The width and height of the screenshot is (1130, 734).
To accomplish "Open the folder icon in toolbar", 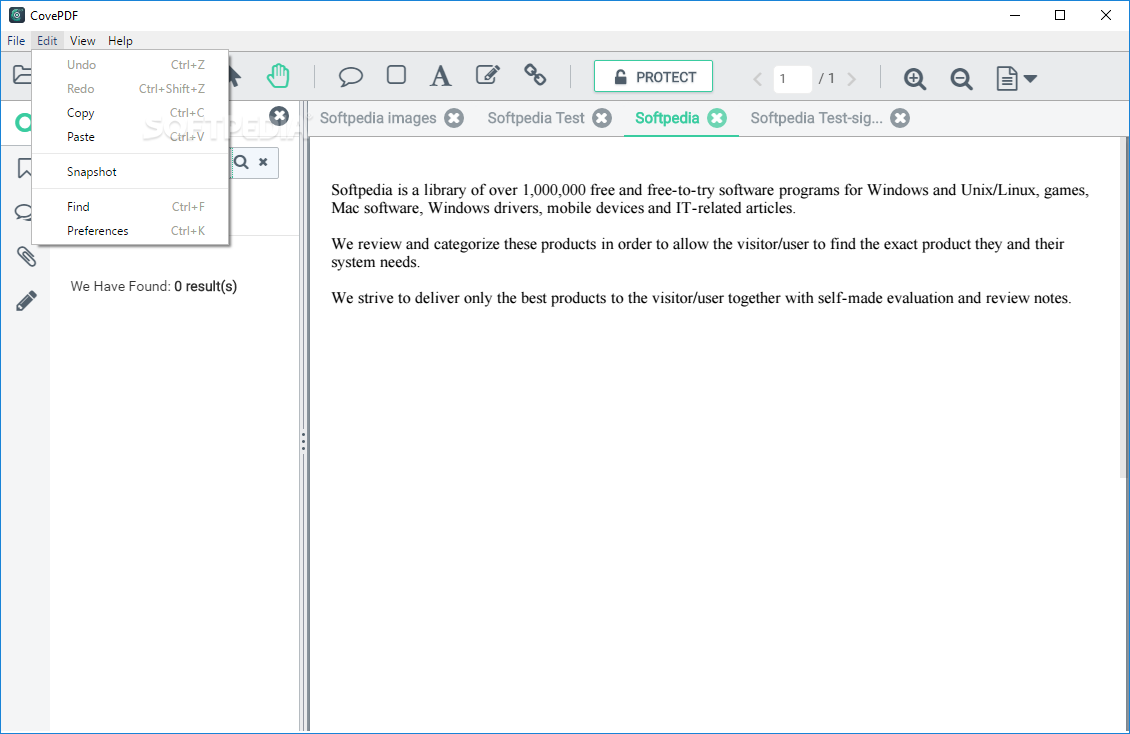I will [x=22, y=74].
